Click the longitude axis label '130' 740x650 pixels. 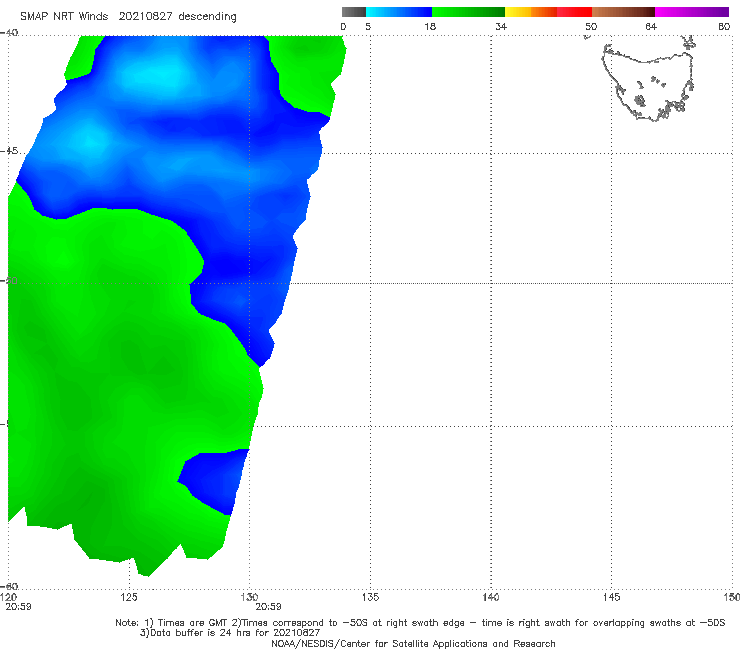[x=249, y=597]
